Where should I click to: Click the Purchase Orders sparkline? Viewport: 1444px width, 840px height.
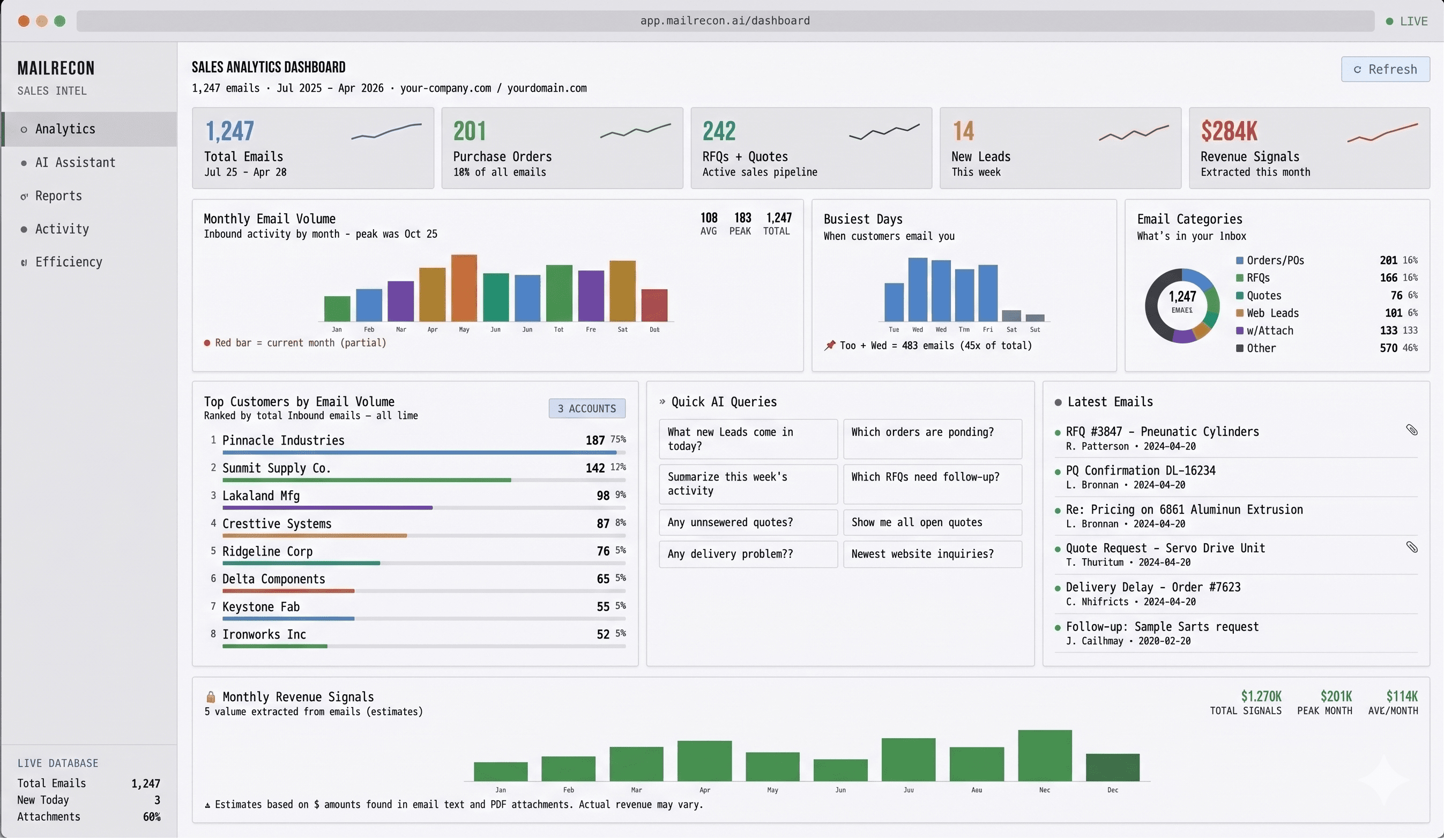point(636,131)
